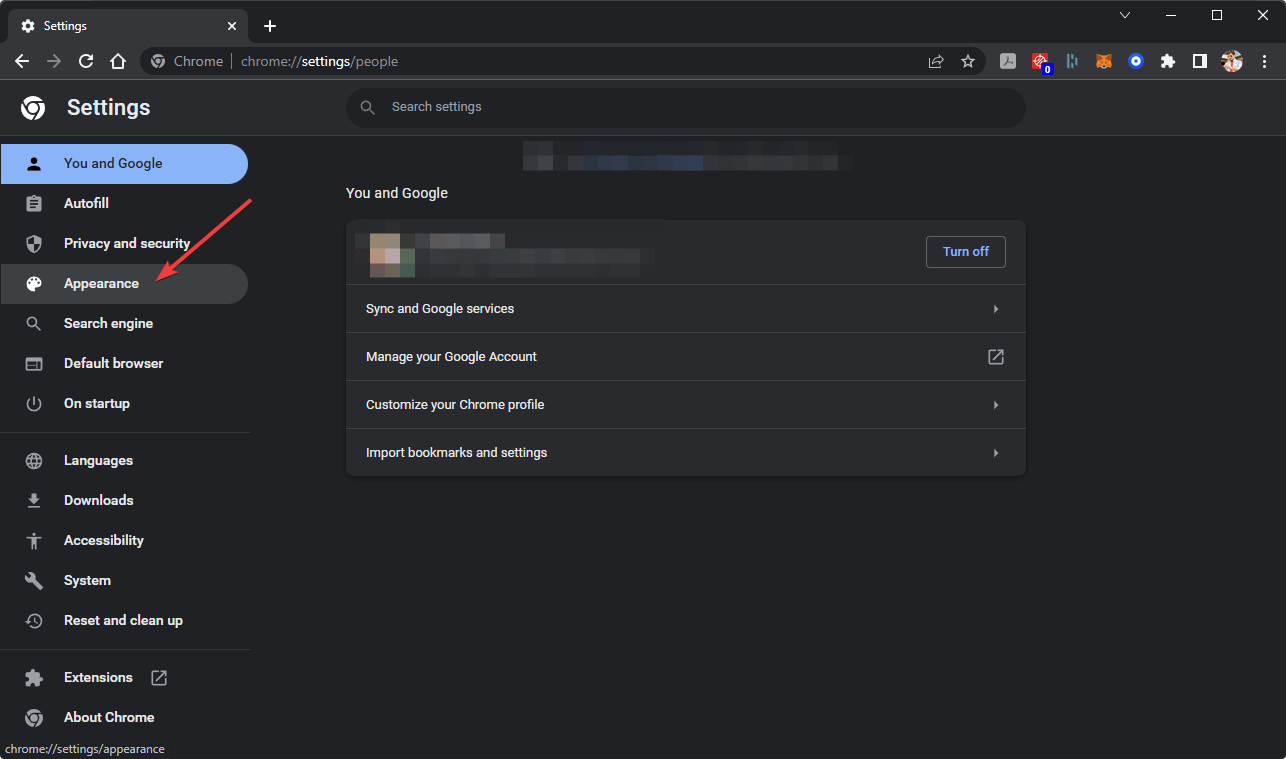Open the blue circular extension icon

click(1136, 61)
